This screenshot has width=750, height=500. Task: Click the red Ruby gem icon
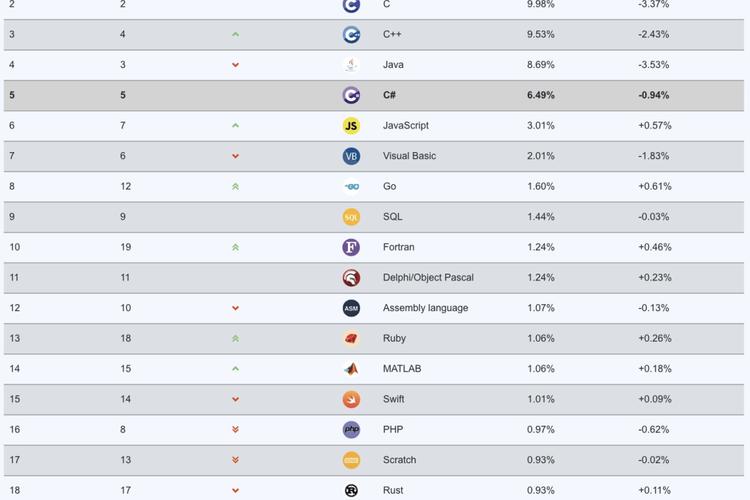[351, 338]
